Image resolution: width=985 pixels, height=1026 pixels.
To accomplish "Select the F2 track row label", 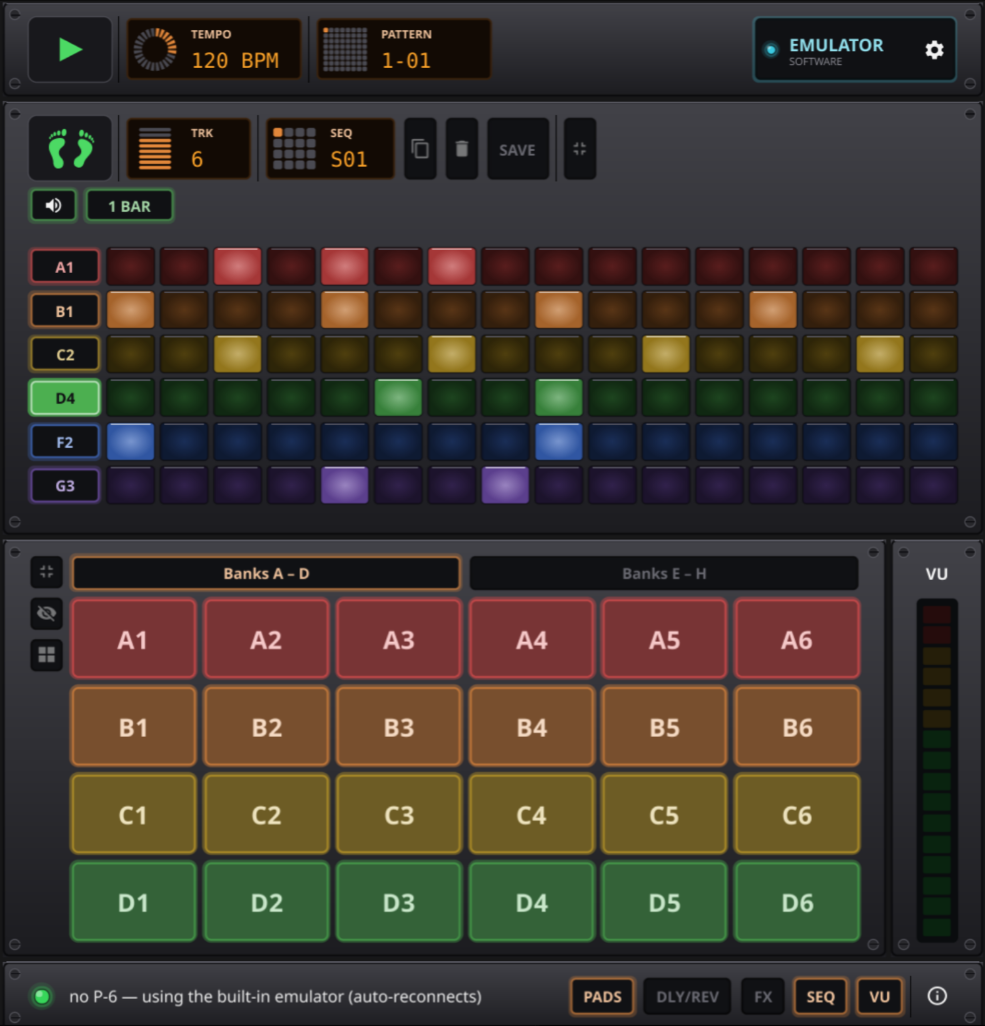I will click(x=65, y=442).
